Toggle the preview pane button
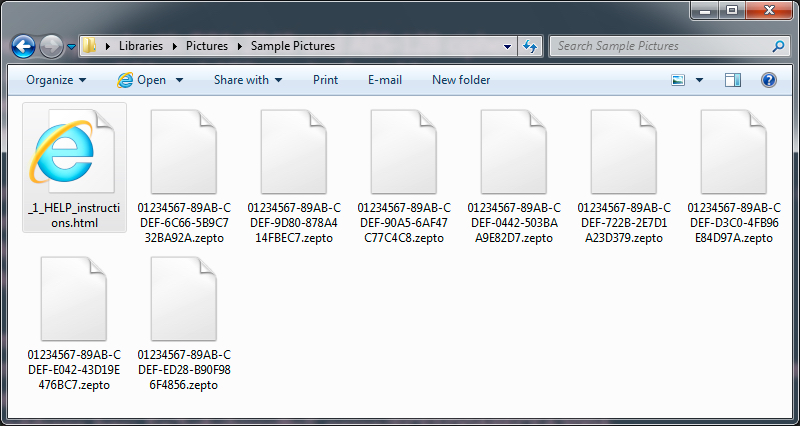The width and height of the screenshot is (800, 426). [x=733, y=80]
